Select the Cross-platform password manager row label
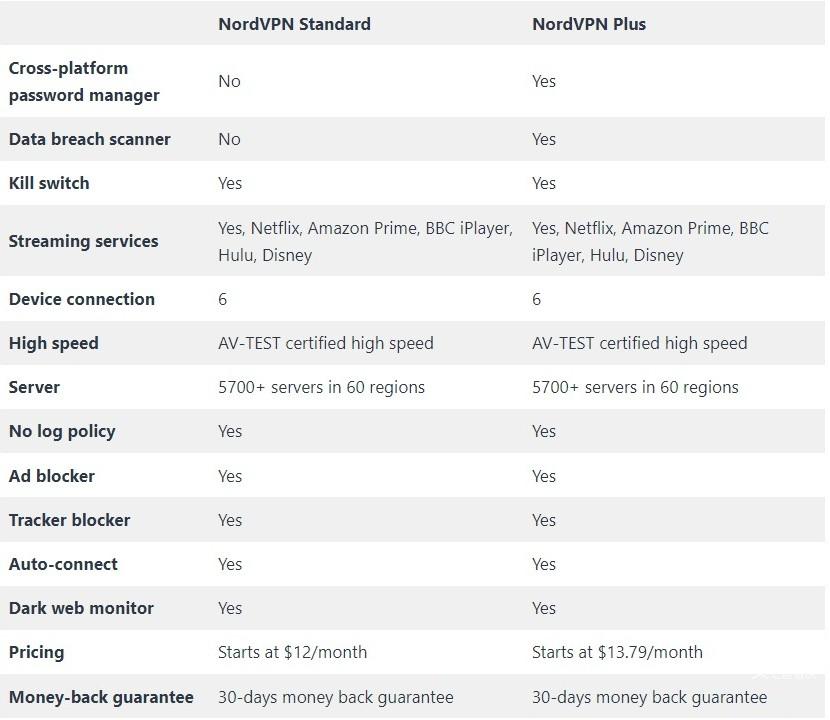This screenshot has height=720, width=830. pos(84,82)
